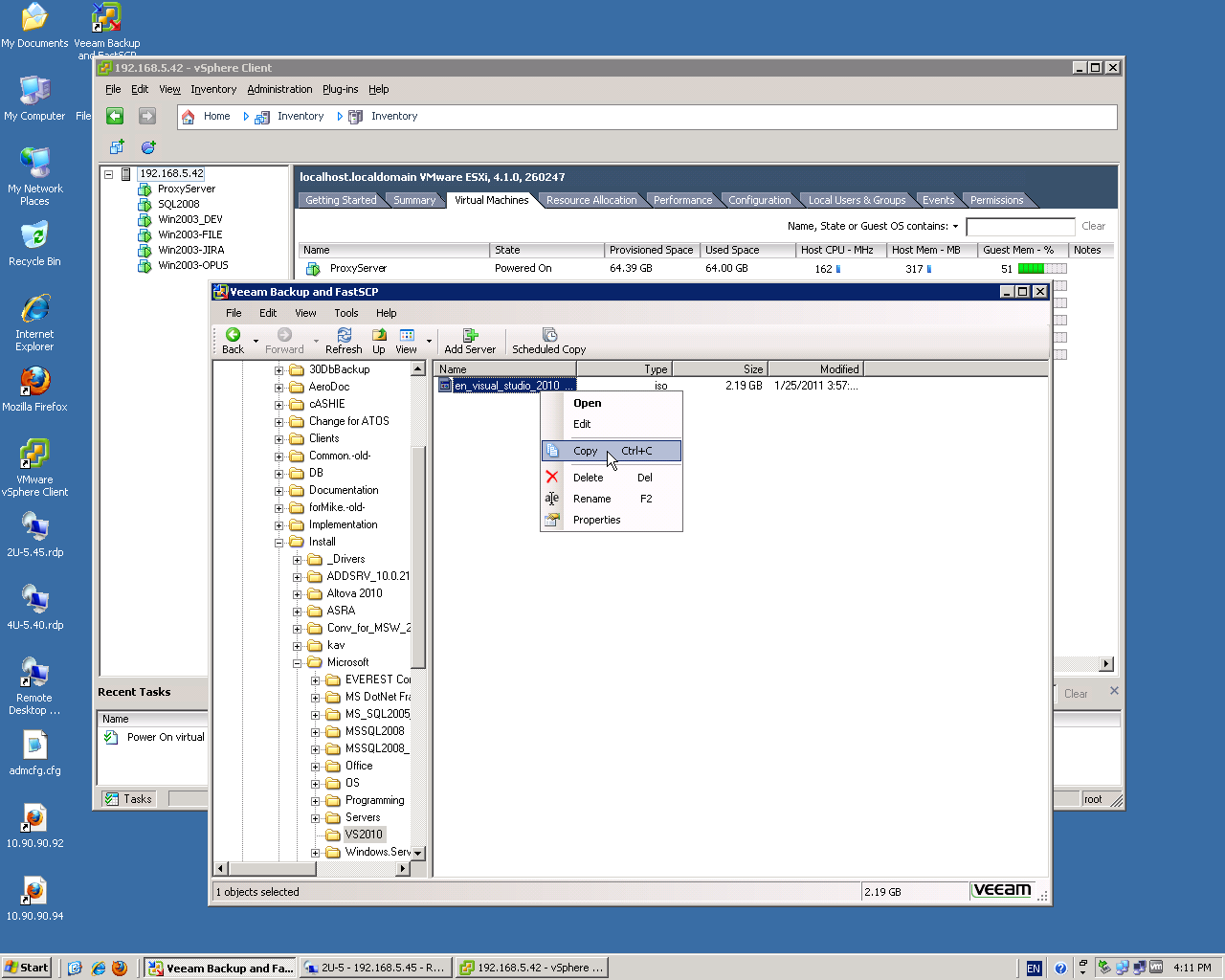The width and height of the screenshot is (1225, 980).
Task: Go Up one folder level in FastSCP
Action: (x=379, y=341)
